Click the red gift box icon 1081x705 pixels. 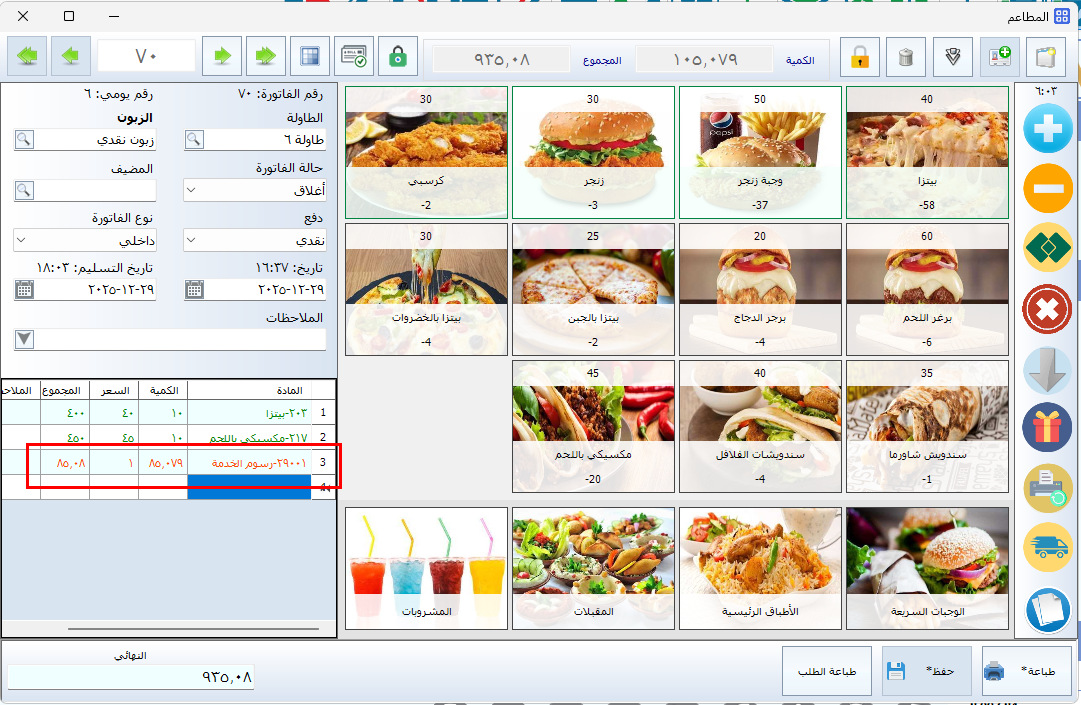[1047, 428]
